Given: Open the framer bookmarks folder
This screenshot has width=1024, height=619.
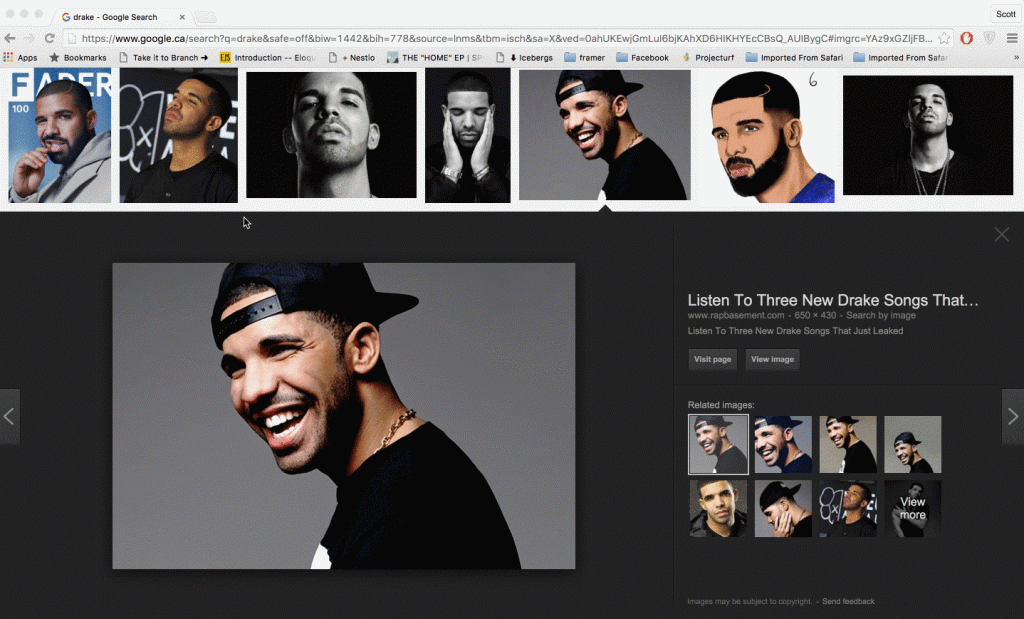Looking at the screenshot, I should (584, 58).
